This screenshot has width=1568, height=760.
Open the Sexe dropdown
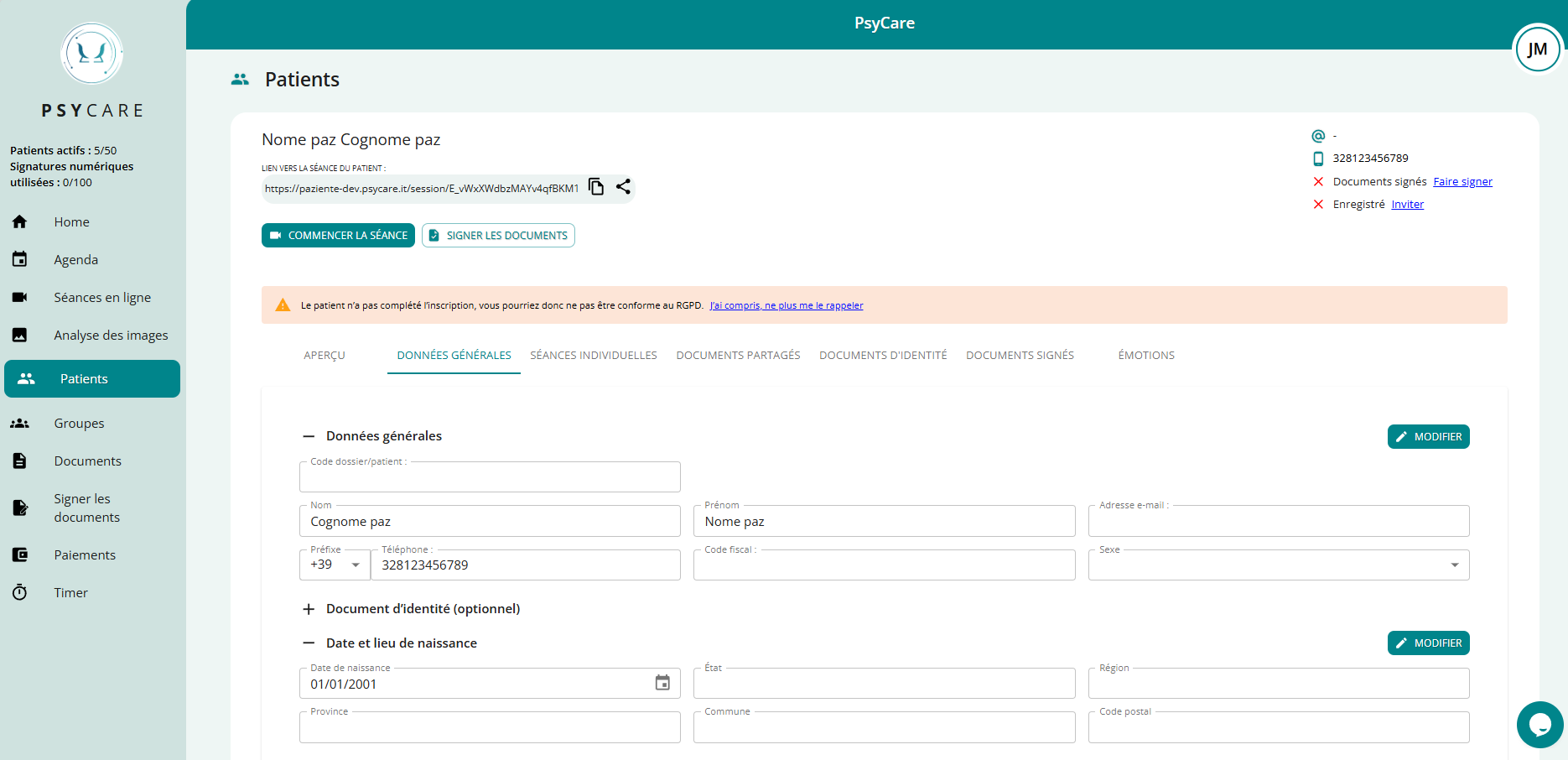[1279, 565]
